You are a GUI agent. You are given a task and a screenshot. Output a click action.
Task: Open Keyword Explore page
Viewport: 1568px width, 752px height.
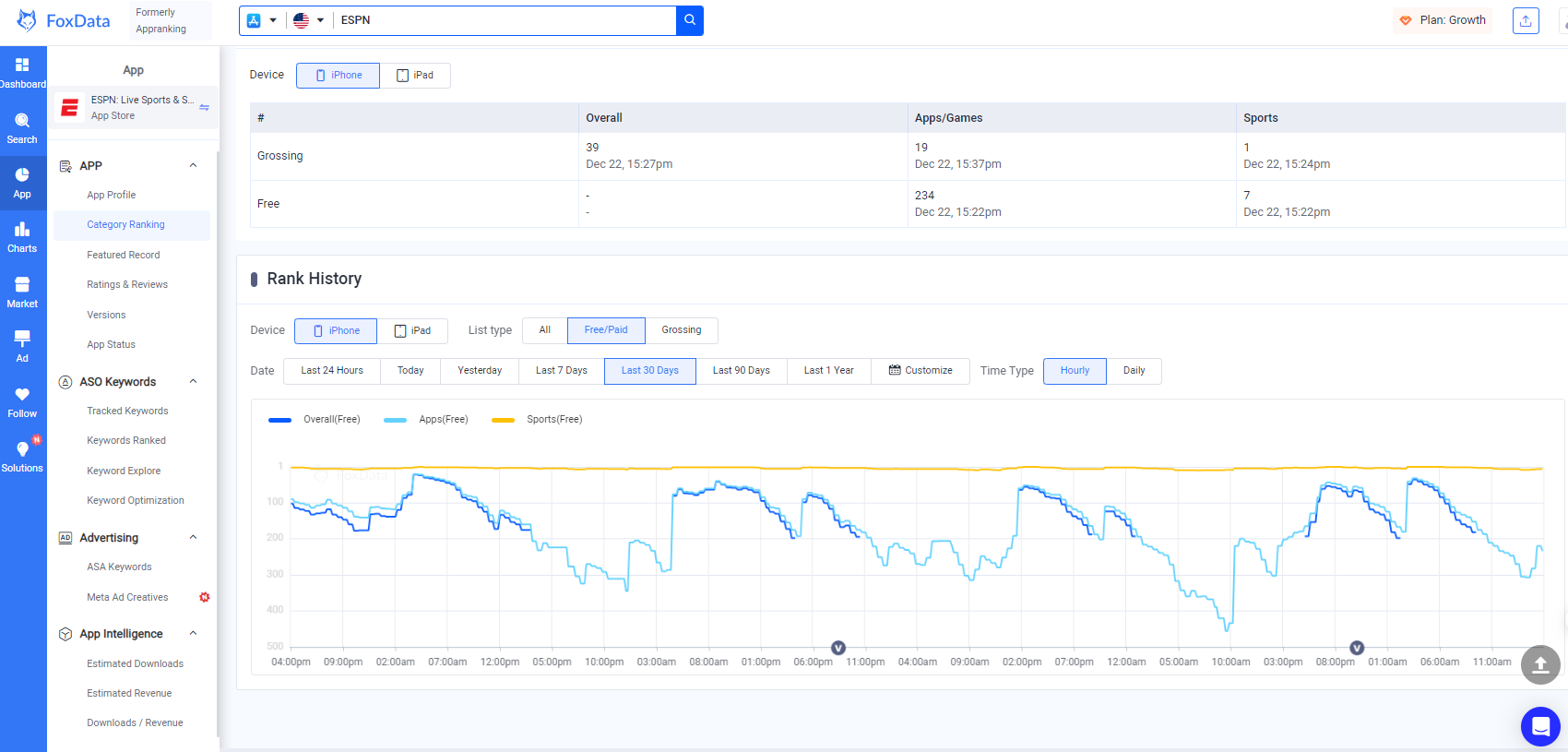[x=124, y=471]
